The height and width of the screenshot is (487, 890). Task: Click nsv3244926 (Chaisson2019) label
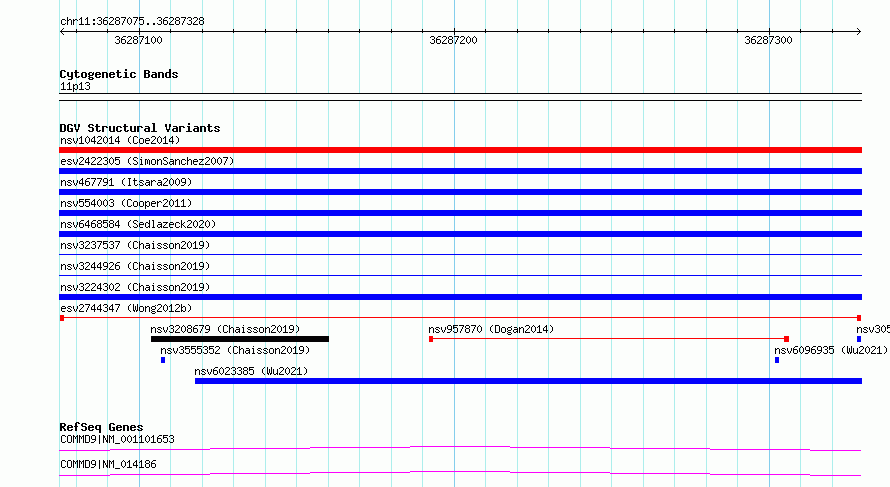(135, 266)
